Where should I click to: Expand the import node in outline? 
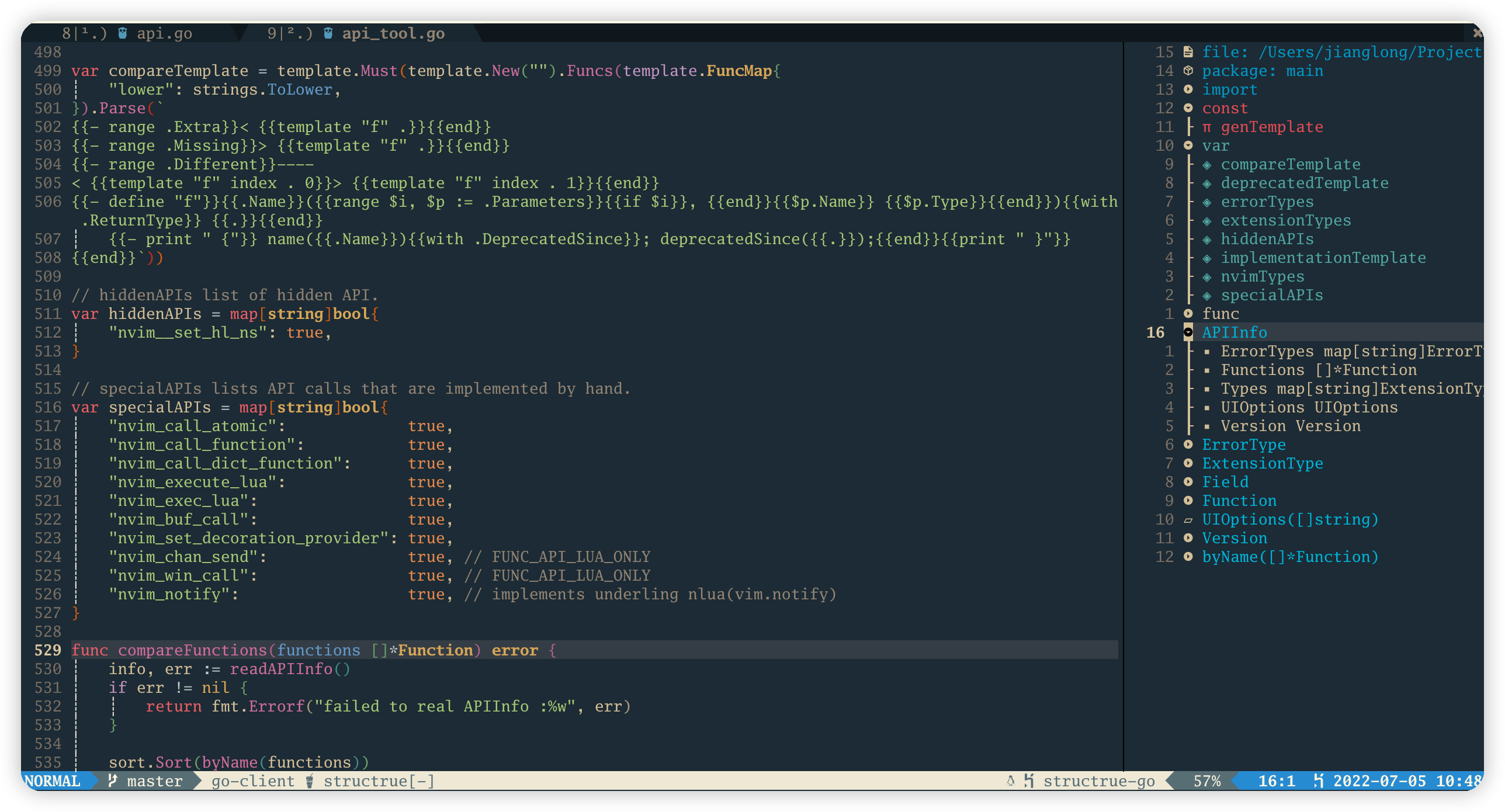tap(1188, 89)
